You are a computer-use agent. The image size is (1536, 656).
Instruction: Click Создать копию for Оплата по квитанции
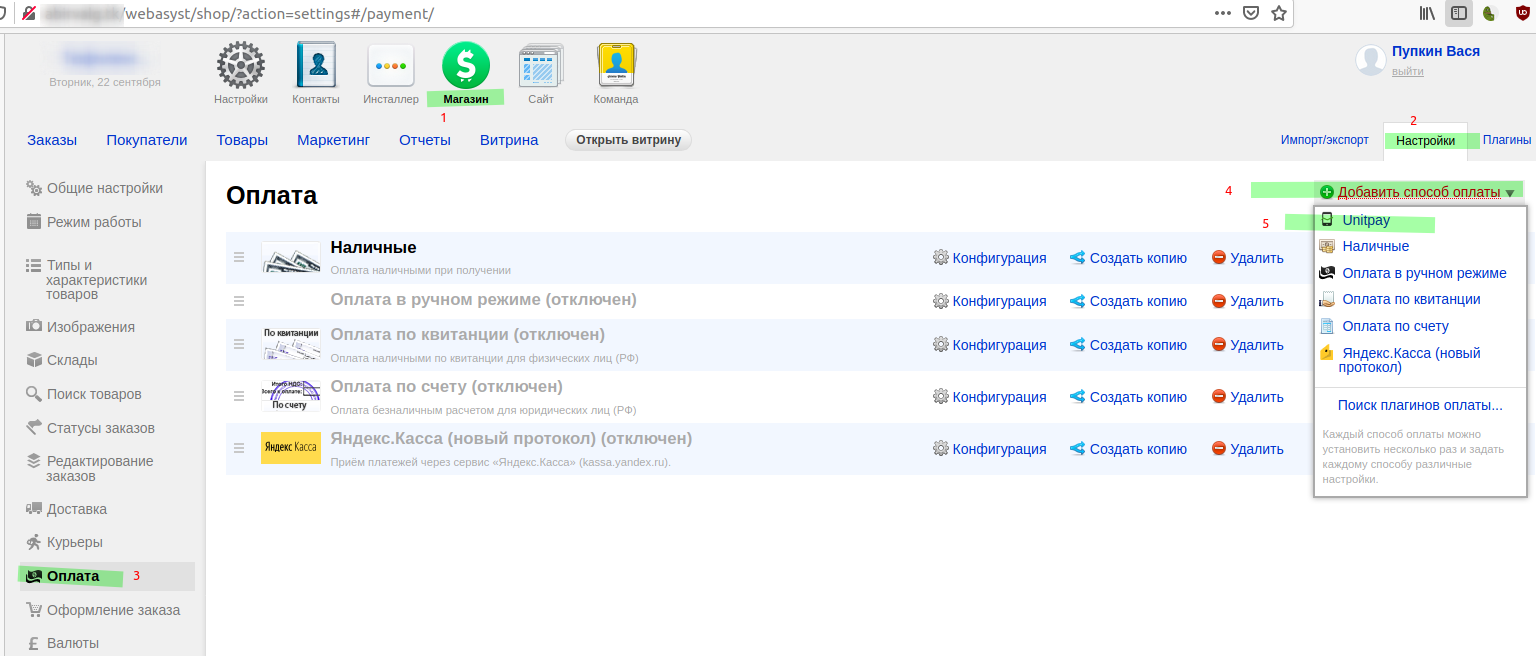(x=1128, y=345)
